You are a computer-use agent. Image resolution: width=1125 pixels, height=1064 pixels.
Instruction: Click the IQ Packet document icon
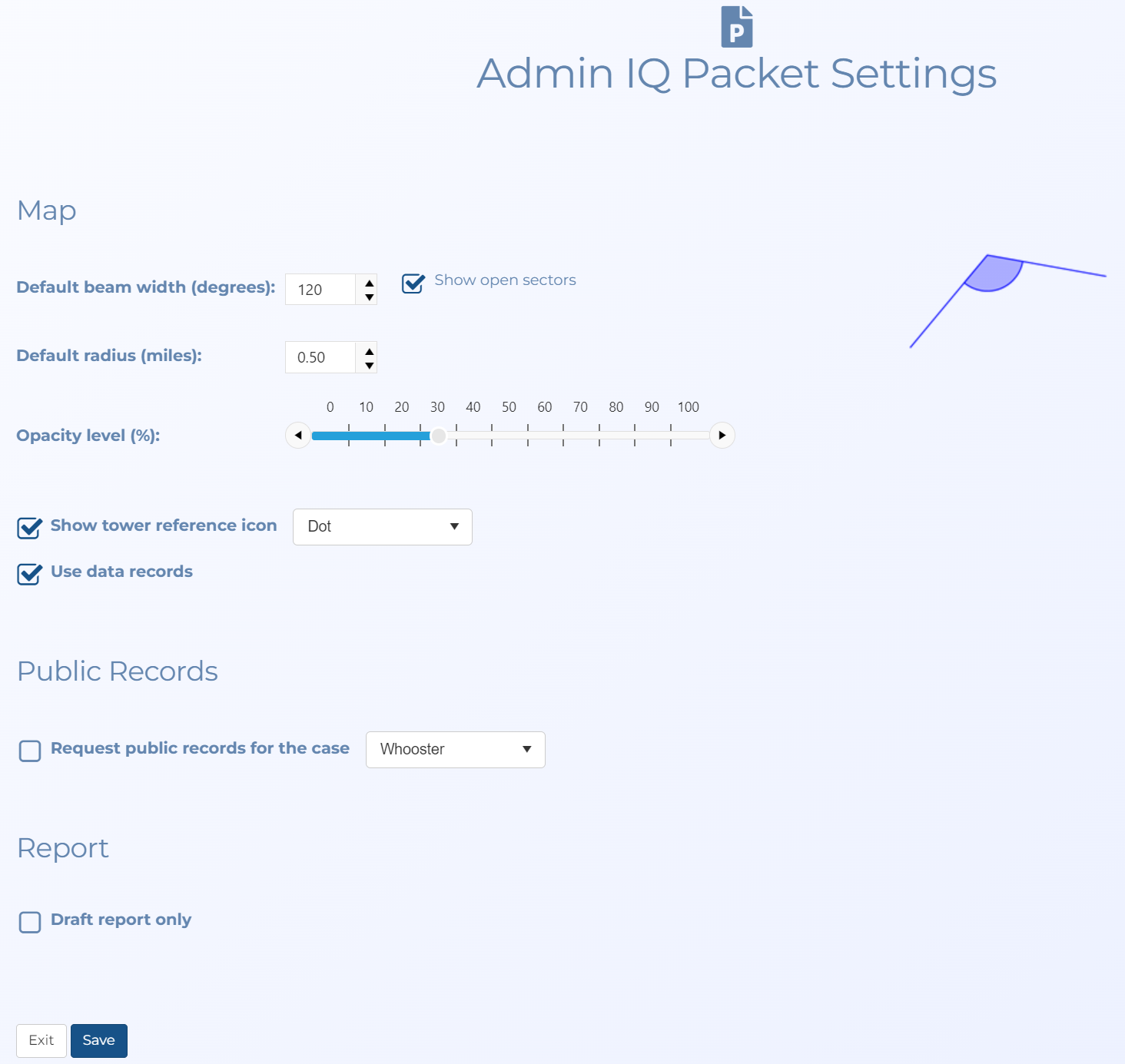(735, 25)
